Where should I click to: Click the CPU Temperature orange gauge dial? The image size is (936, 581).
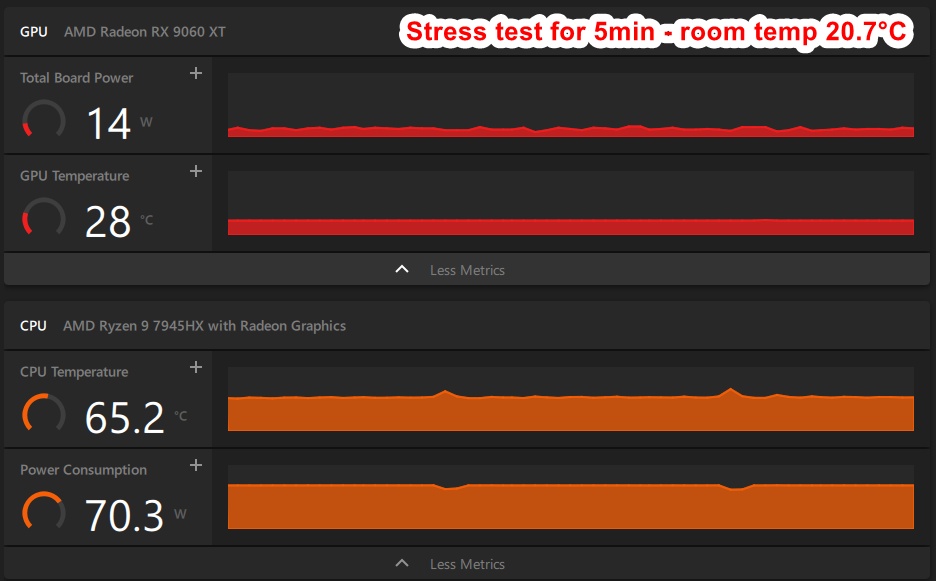coord(44,414)
